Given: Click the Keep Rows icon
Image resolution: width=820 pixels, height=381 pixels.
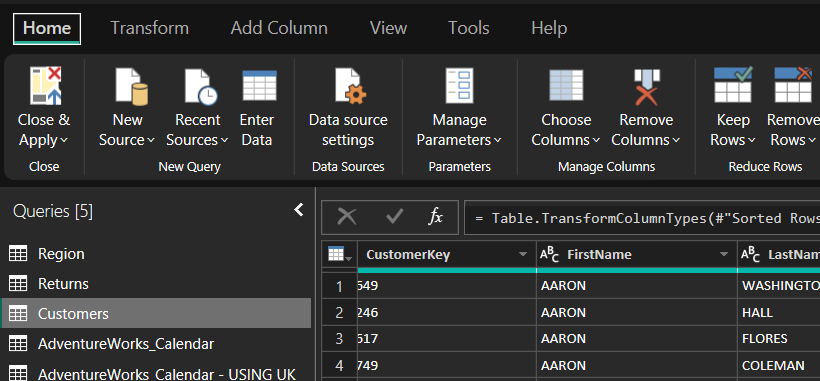Looking at the screenshot, I should tap(733, 85).
